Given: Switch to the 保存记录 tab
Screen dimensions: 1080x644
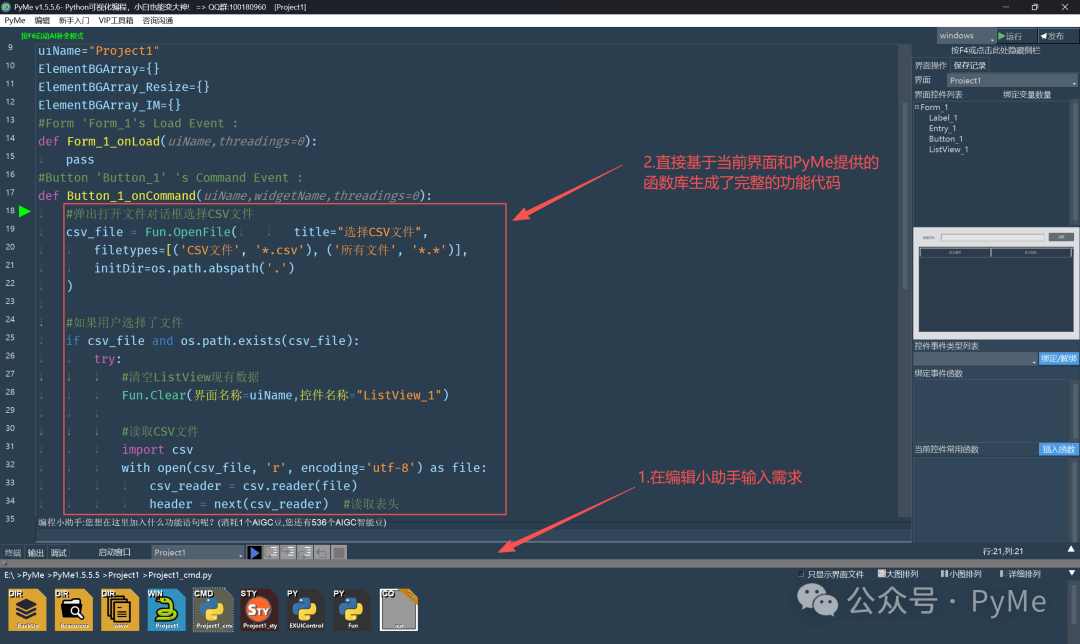Looking at the screenshot, I should [969, 66].
